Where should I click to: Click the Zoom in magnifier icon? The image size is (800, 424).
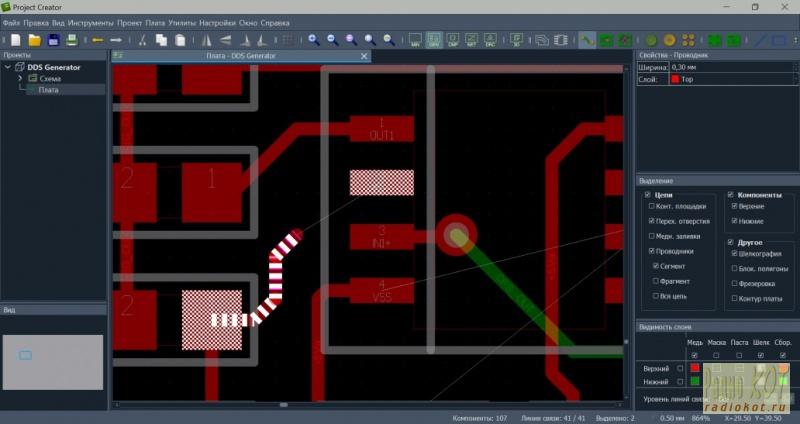(x=313, y=40)
